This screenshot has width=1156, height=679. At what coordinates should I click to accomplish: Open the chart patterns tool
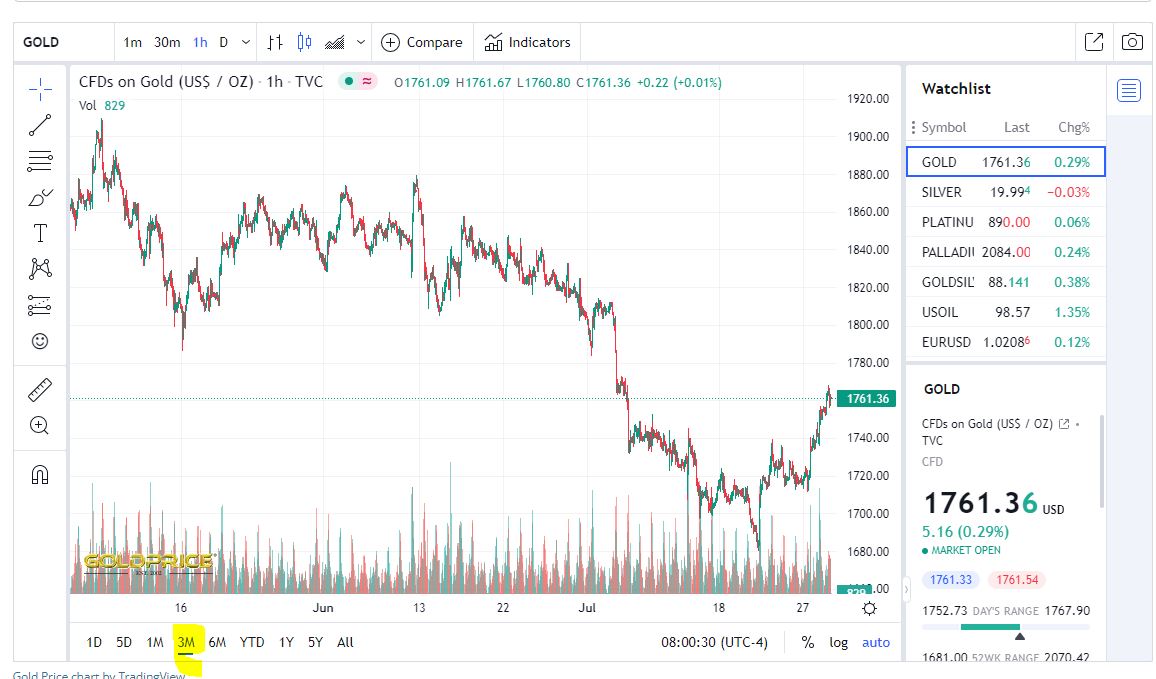coord(40,268)
